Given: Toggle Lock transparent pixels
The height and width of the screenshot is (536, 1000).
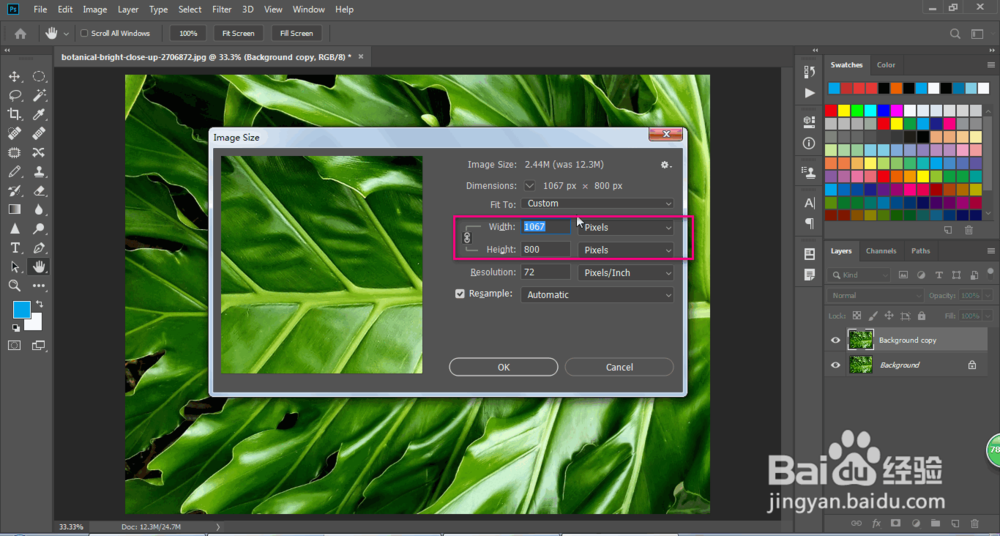Looking at the screenshot, I should point(857,315).
